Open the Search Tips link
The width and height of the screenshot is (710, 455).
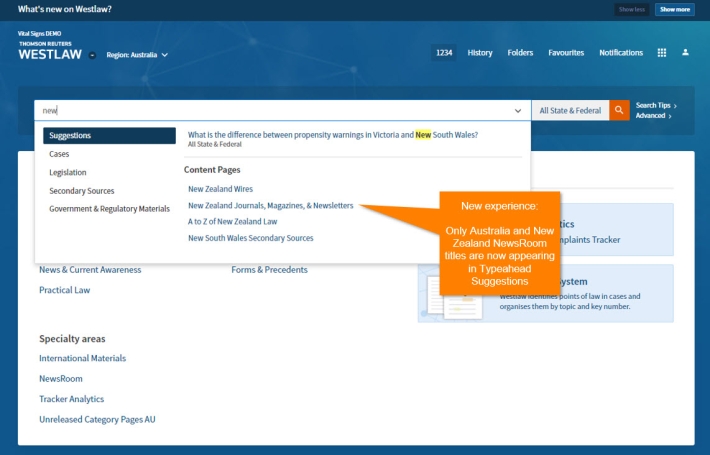pyautogui.click(x=656, y=105)
